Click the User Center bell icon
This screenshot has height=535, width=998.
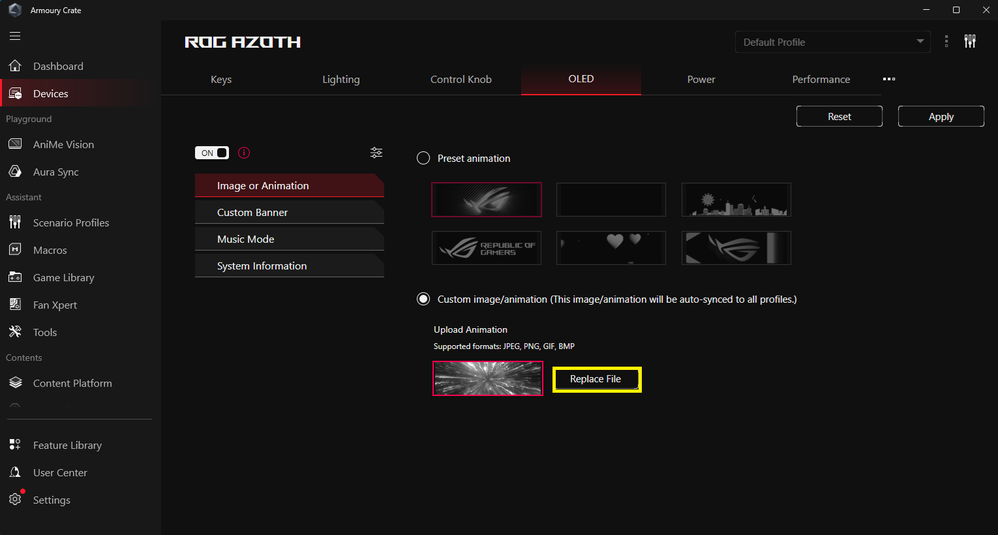(x=15, y=472)
